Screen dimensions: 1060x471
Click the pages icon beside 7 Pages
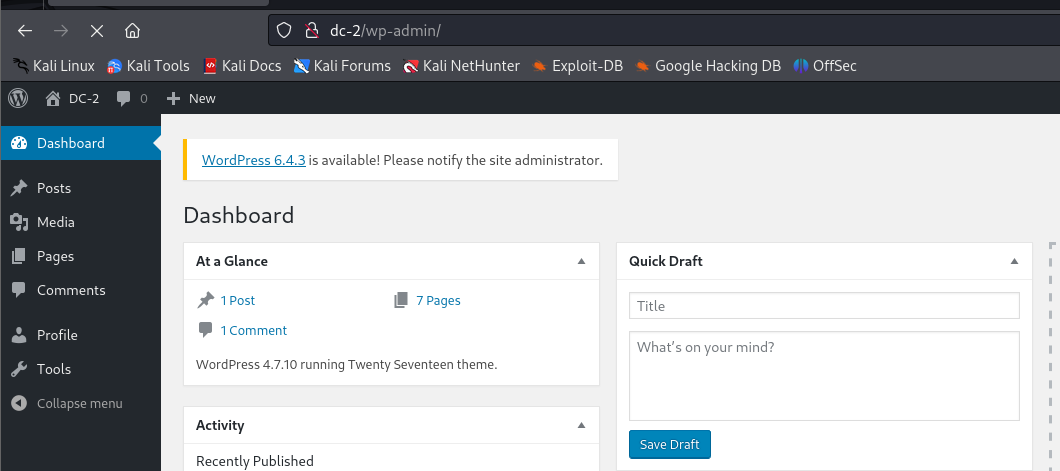pyautogui.click(x=401, y=301)
